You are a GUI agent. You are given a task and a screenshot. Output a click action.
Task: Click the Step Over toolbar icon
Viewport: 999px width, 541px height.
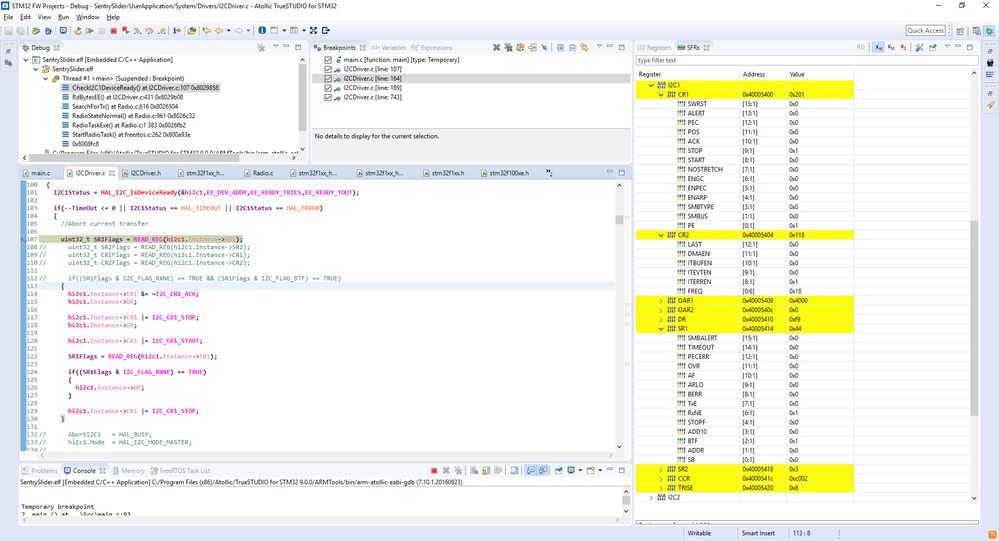pos(150,31)
